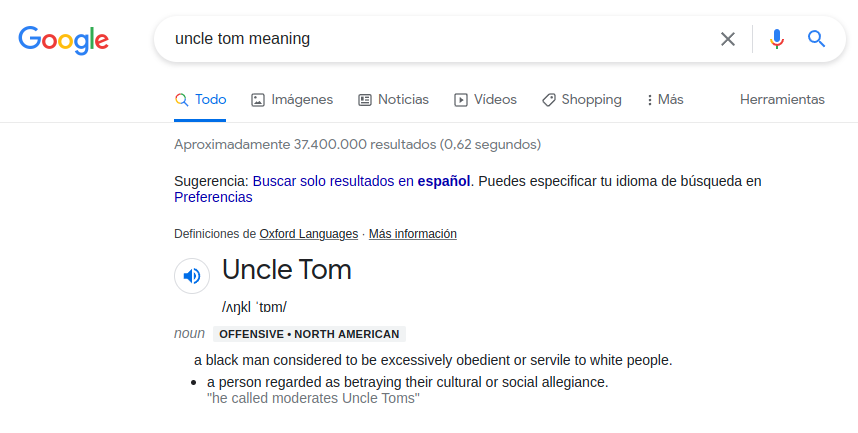Click the Más información link
The image size is (858, 433).
click(x=413, y=234)
